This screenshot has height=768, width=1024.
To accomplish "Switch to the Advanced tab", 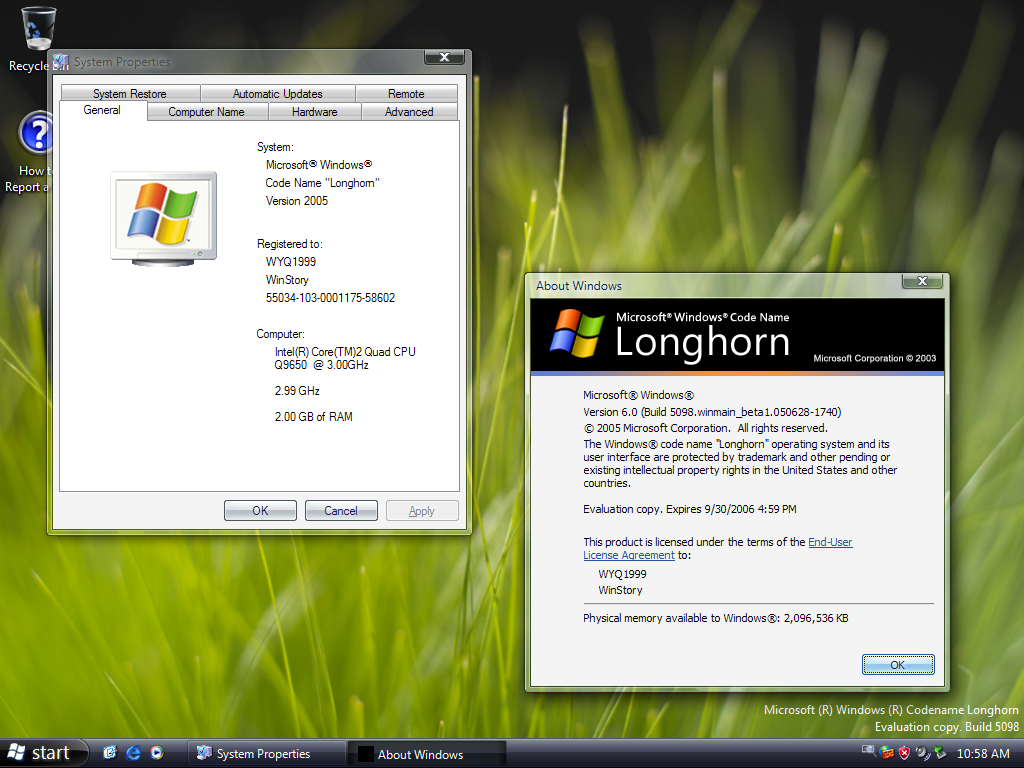I will pos(409,112).
